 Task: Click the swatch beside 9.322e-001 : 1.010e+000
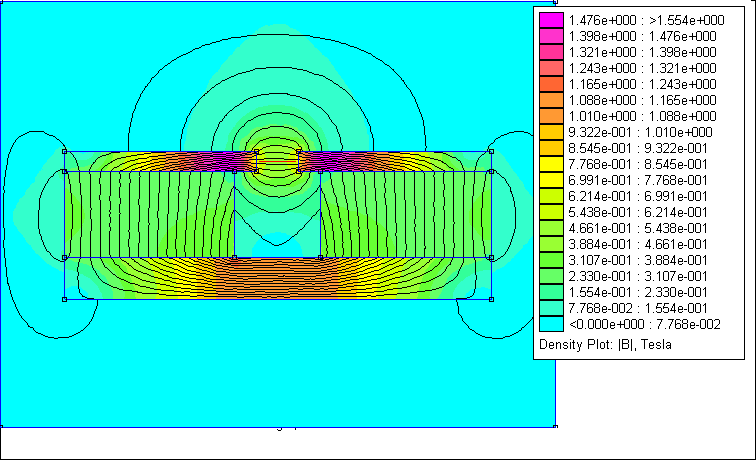coord(551,132)
